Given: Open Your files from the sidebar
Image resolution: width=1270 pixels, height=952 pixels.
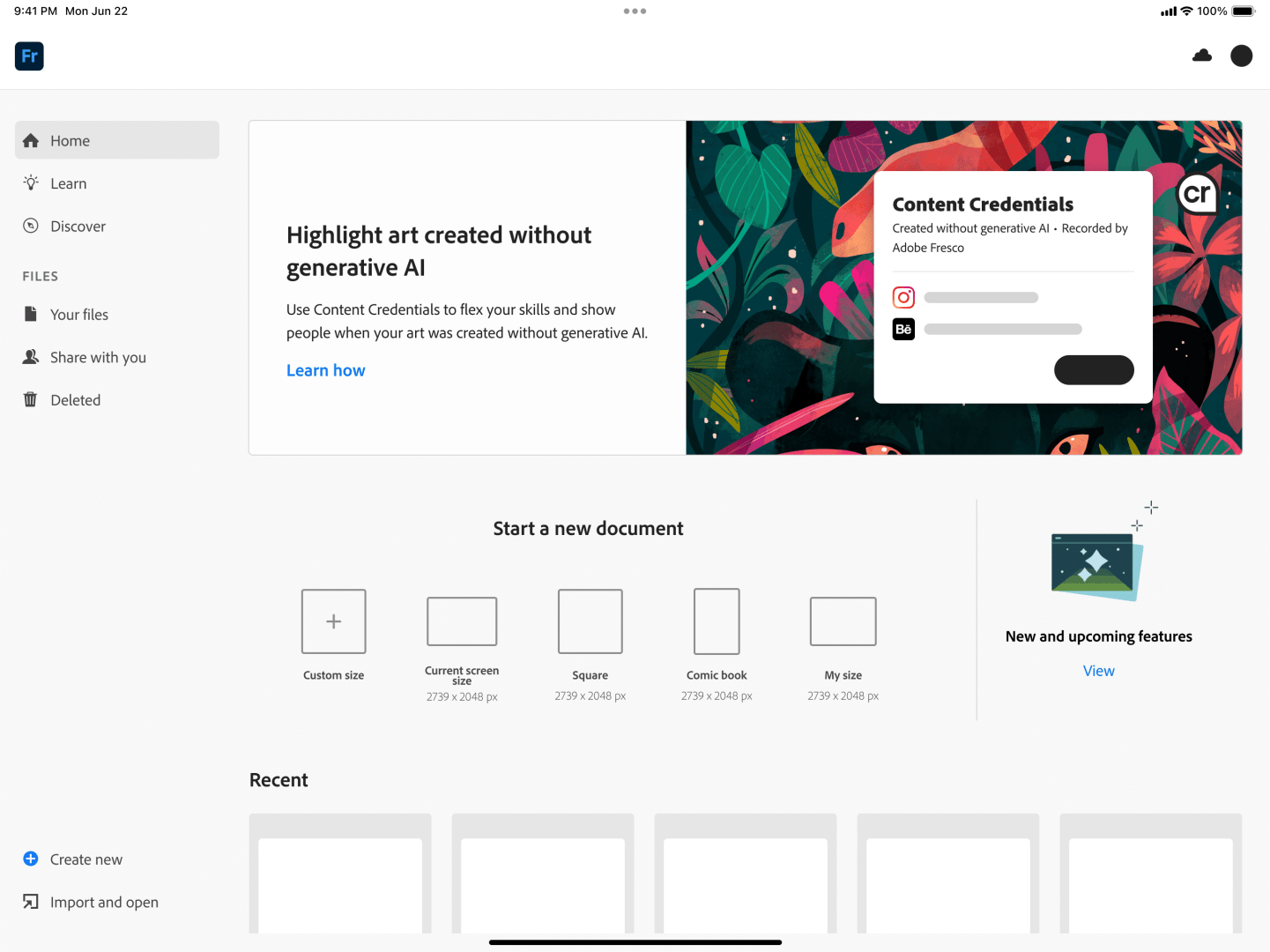Looking at the screenshot, I should (79, 314).
